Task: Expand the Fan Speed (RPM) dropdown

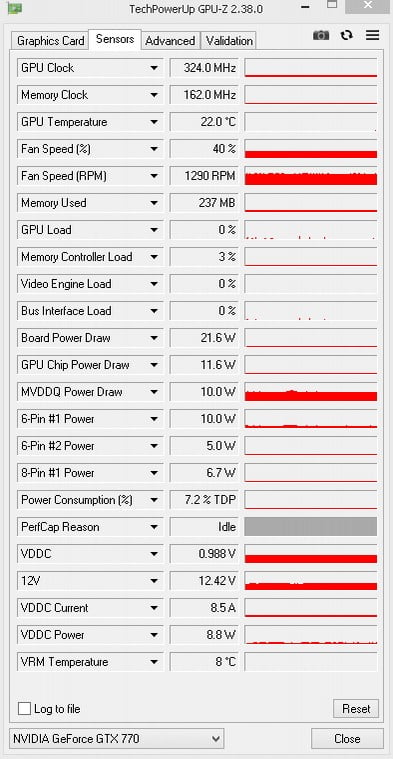Action: coord(154,176)
